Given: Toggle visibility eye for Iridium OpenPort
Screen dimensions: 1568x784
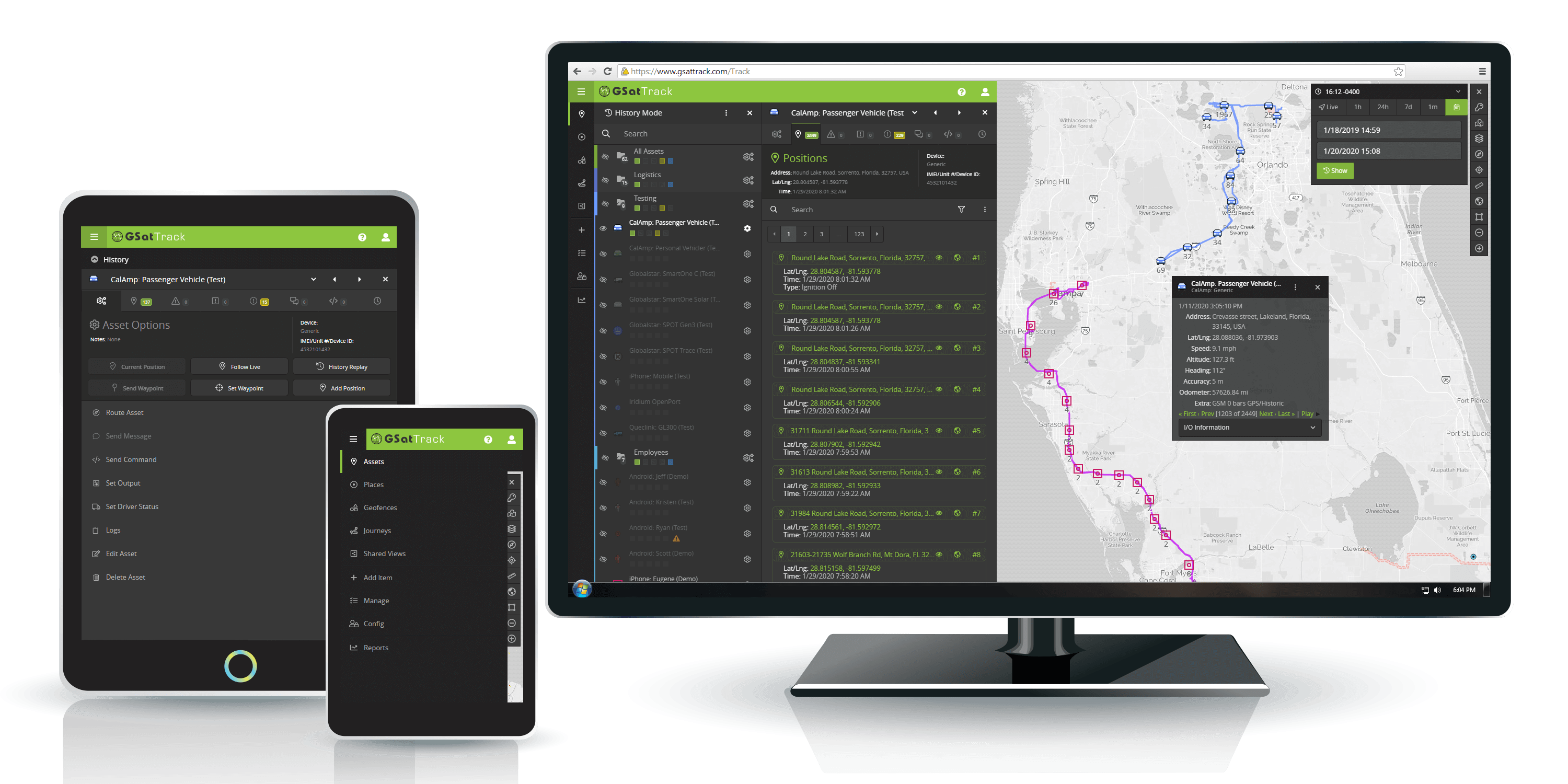Looking at the screenshot, I should (x=603, y=407).
